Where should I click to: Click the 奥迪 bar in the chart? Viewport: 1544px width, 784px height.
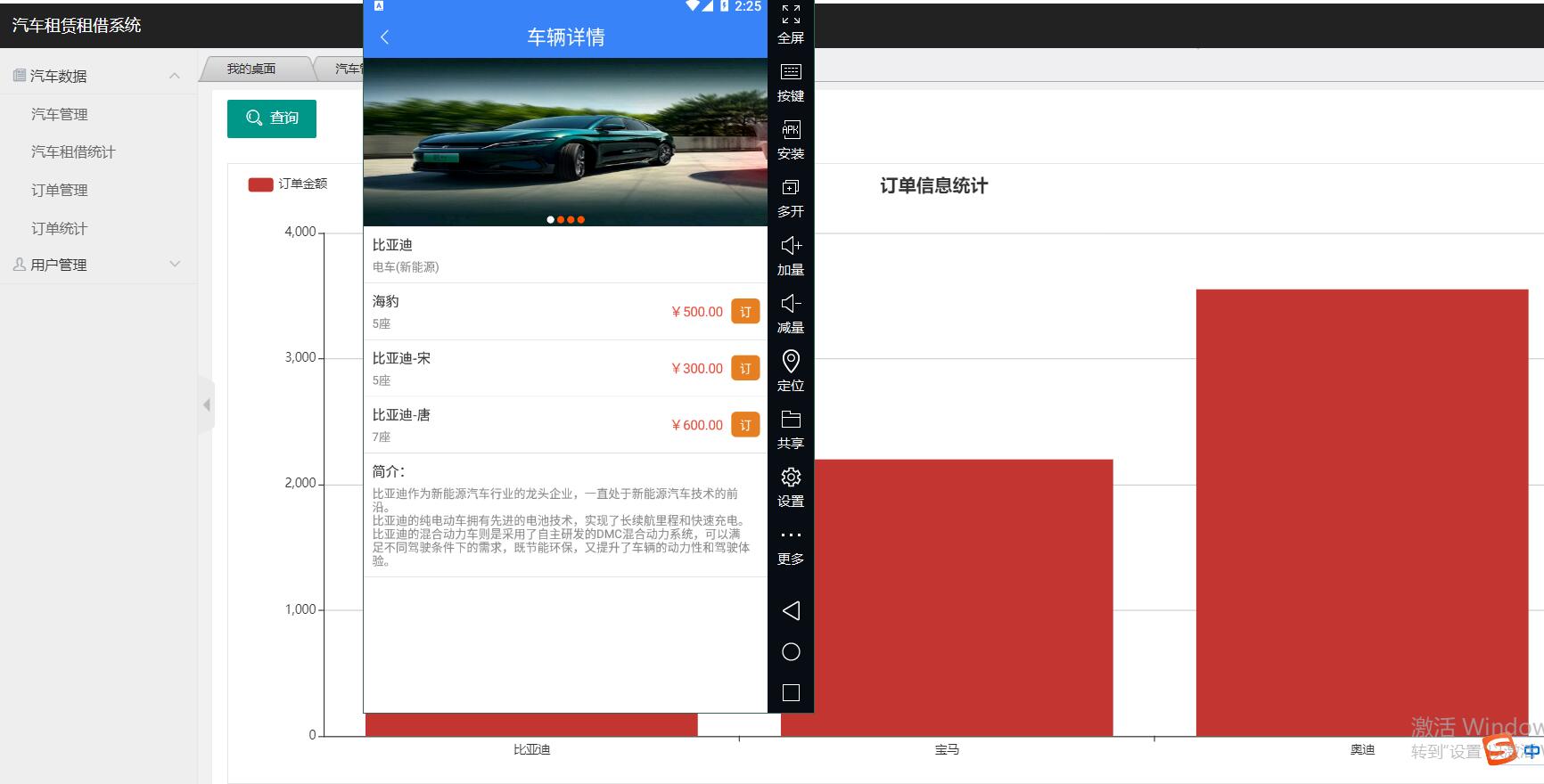[x=1362, y=513]
